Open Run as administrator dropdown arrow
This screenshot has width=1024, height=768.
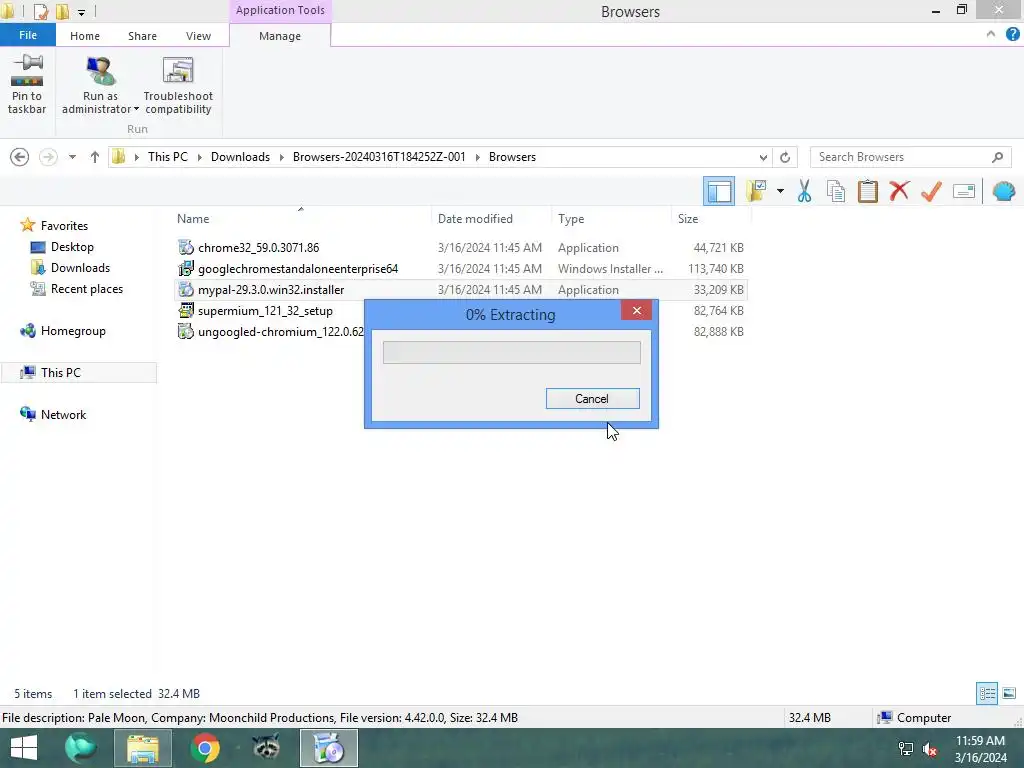[136, 109]
